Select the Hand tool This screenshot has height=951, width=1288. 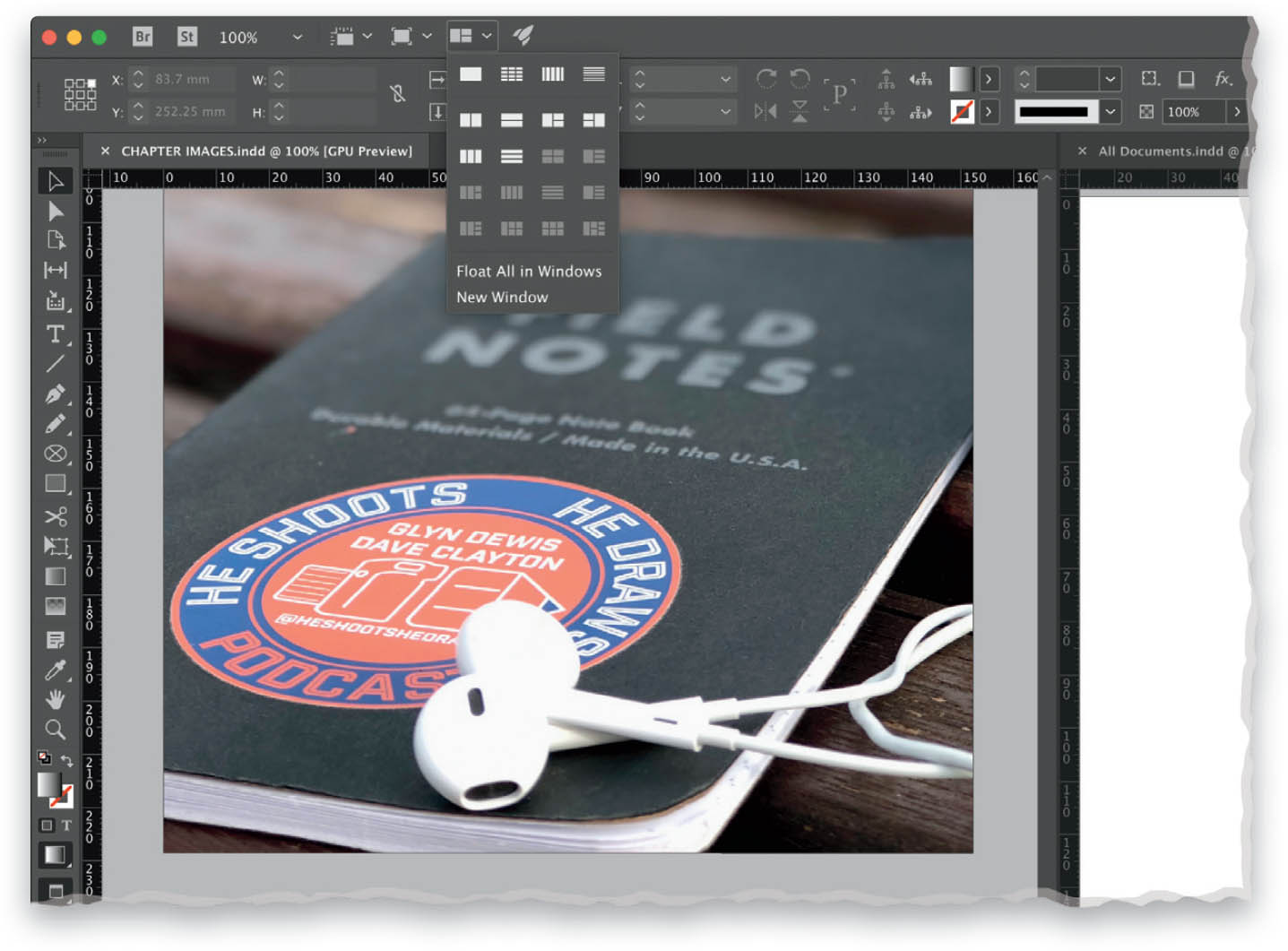(56, 699)
